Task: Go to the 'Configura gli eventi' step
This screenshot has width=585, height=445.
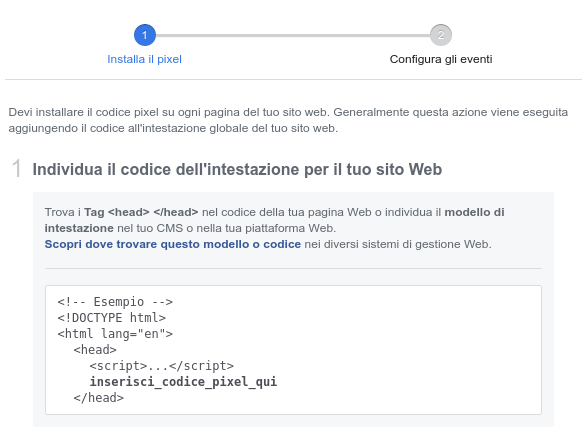Action: (441, 59)
